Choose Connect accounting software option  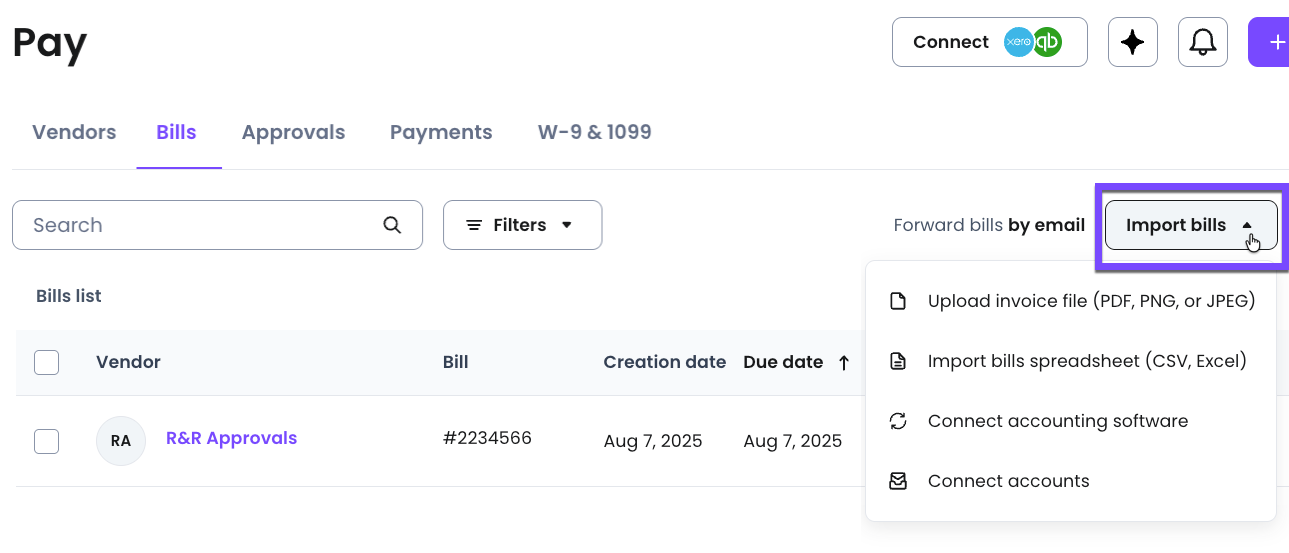point(1057,421)
